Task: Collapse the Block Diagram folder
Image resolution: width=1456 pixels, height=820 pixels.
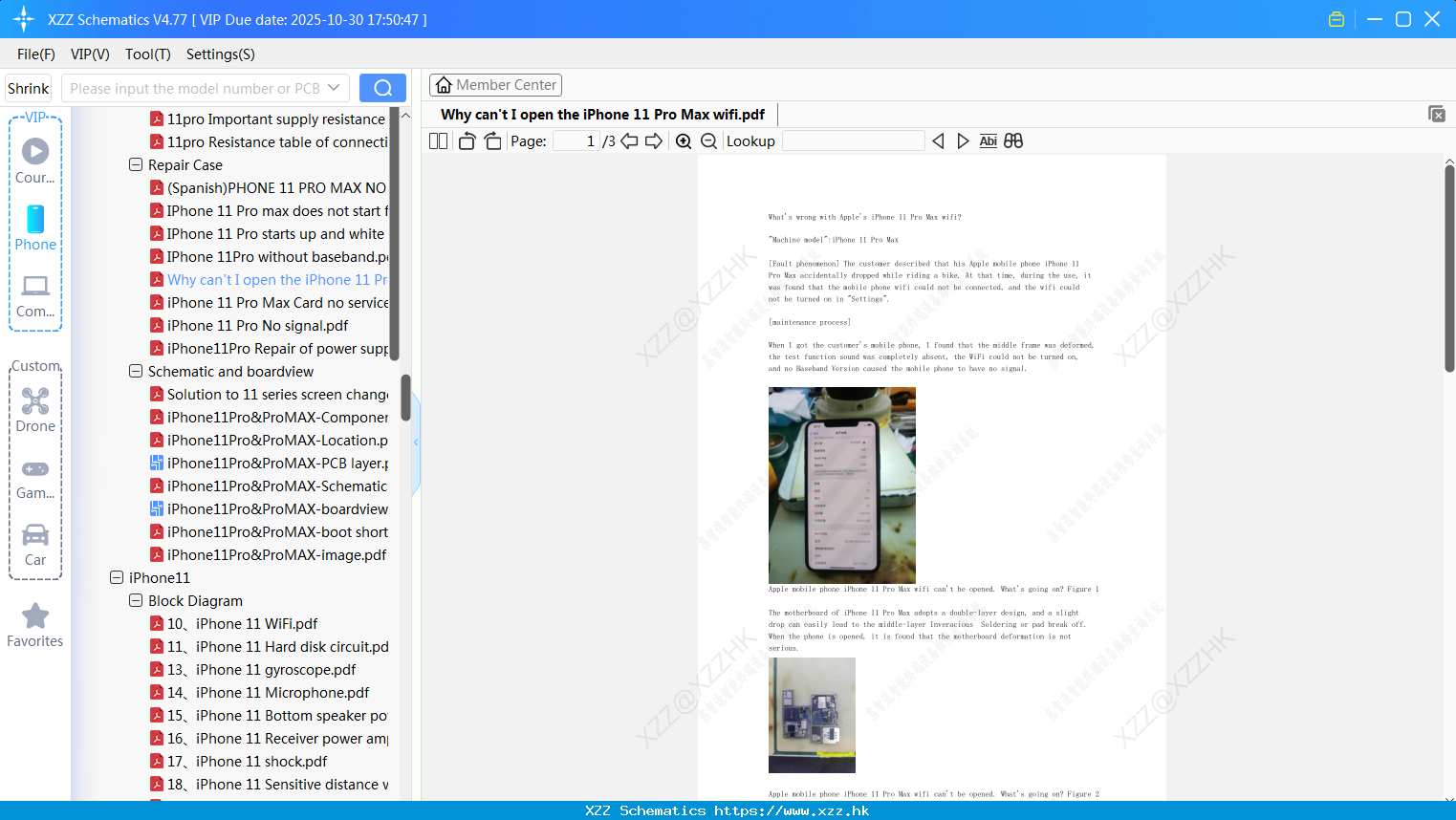Action: click(136, 600)
